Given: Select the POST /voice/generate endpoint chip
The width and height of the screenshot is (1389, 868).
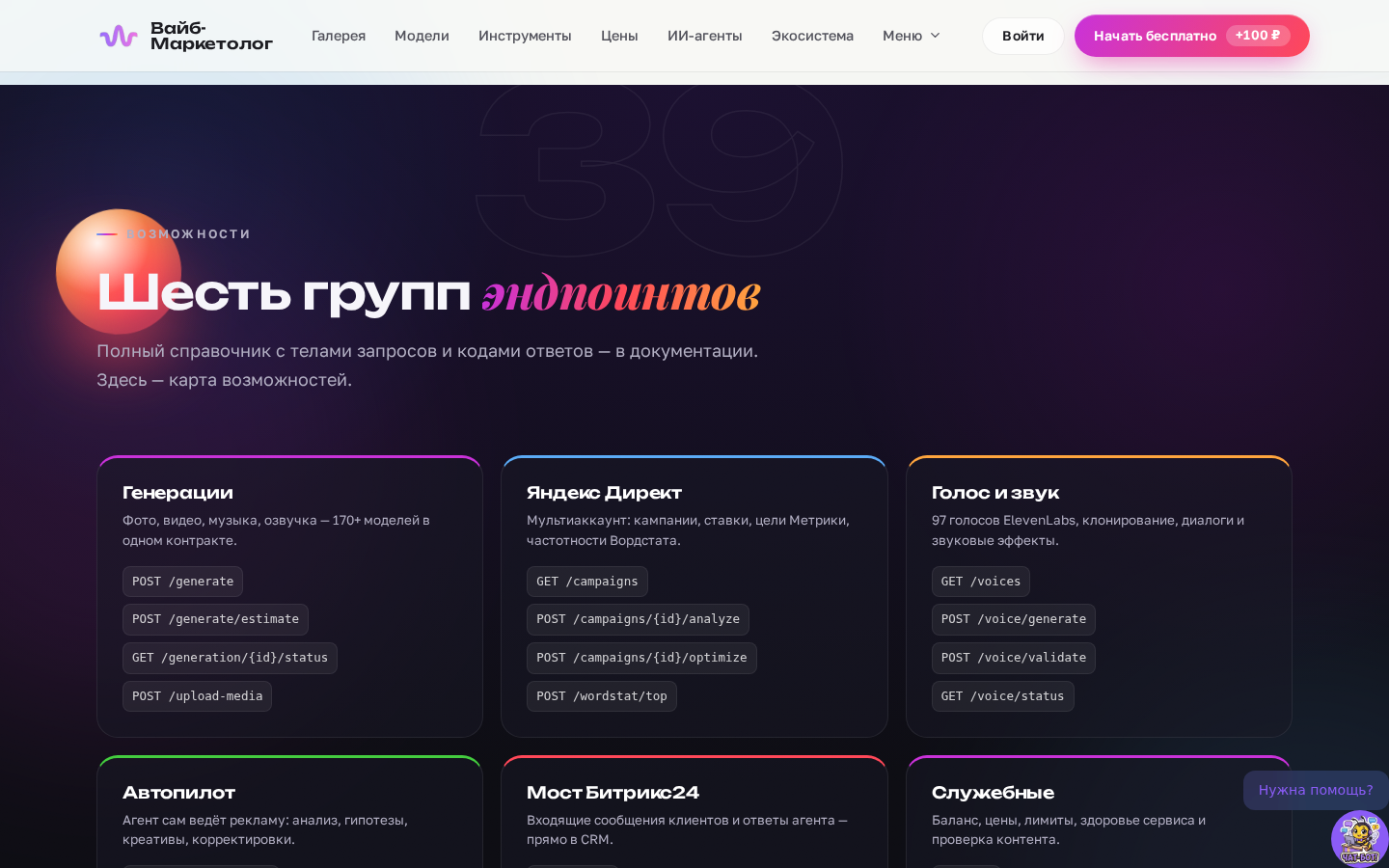Looking at the screenshot, I should click(x=1014, y=619).
